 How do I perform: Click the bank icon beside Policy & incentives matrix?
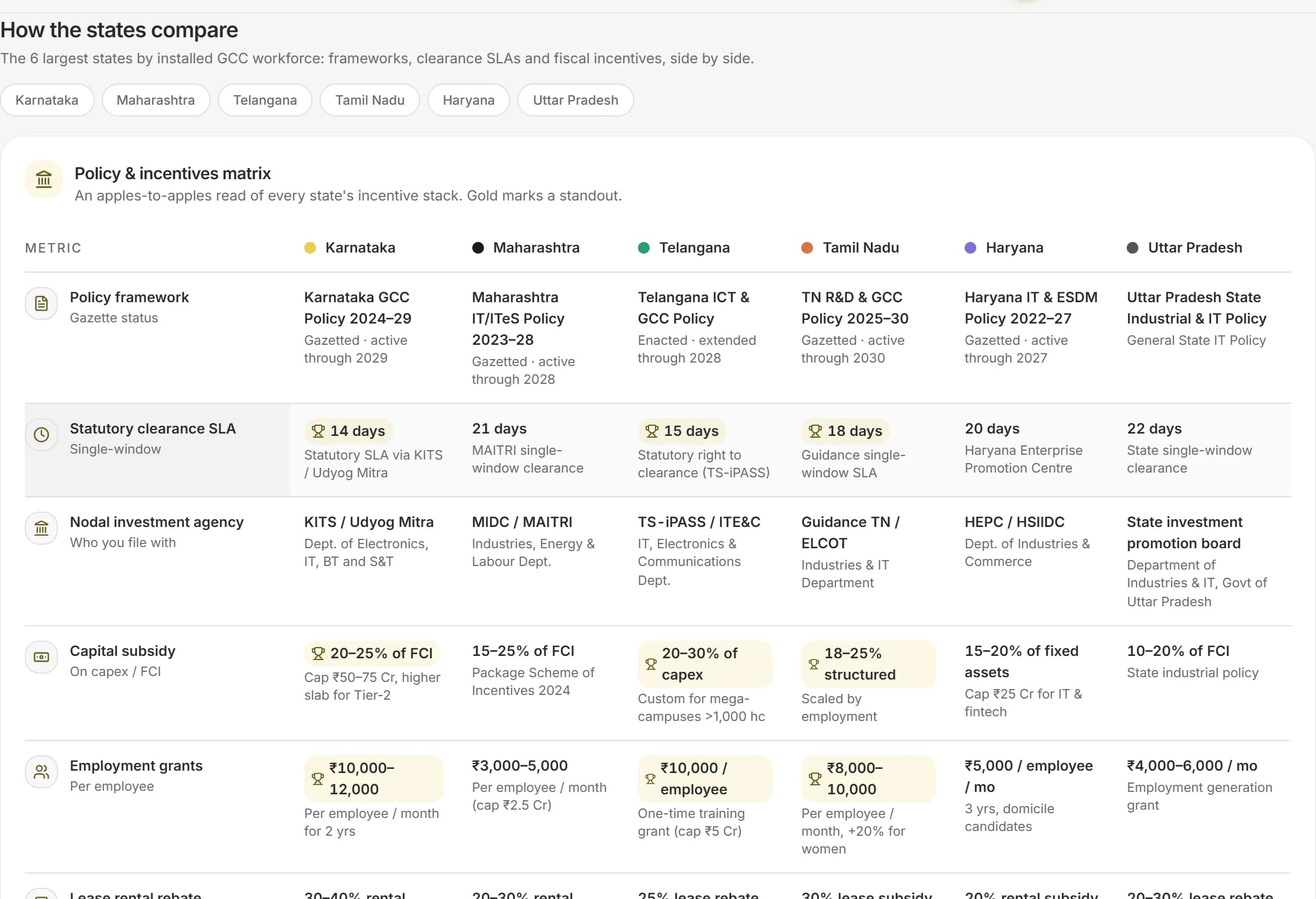click(x=44, y=179)
